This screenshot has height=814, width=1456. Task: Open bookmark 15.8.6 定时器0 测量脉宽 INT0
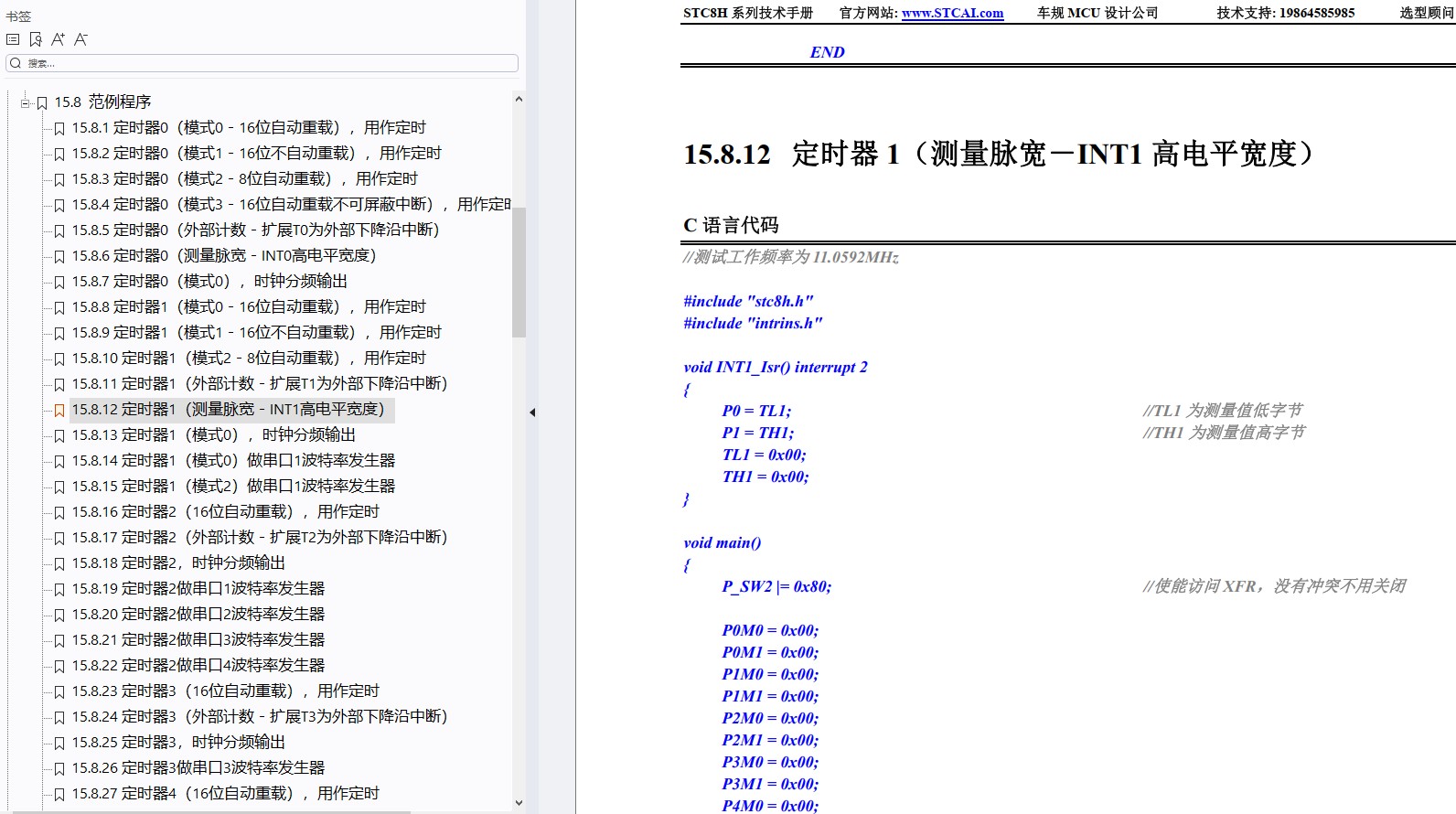point(224,255)
